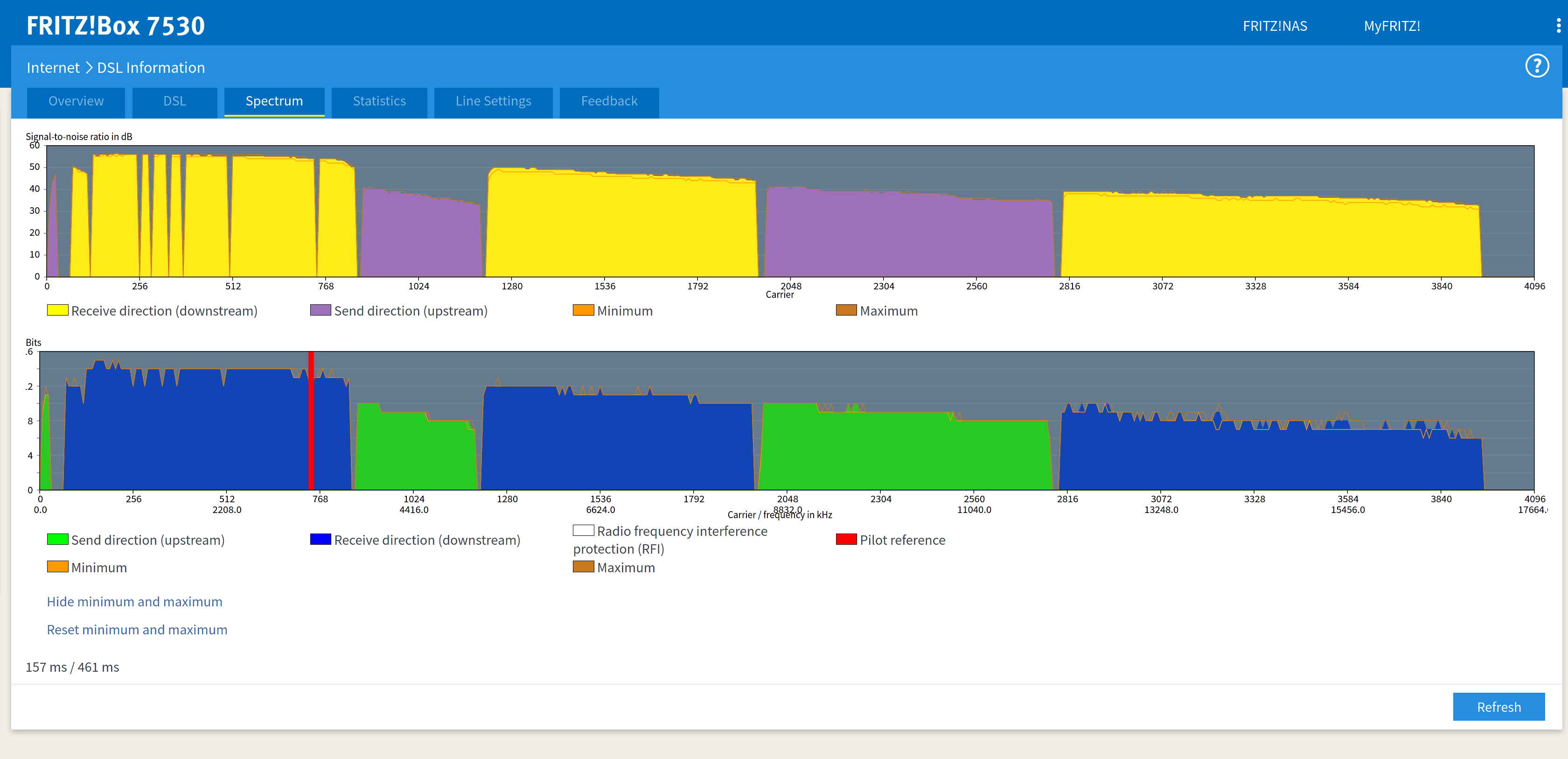Click the breadcrumb chevron after Internet

89,68
